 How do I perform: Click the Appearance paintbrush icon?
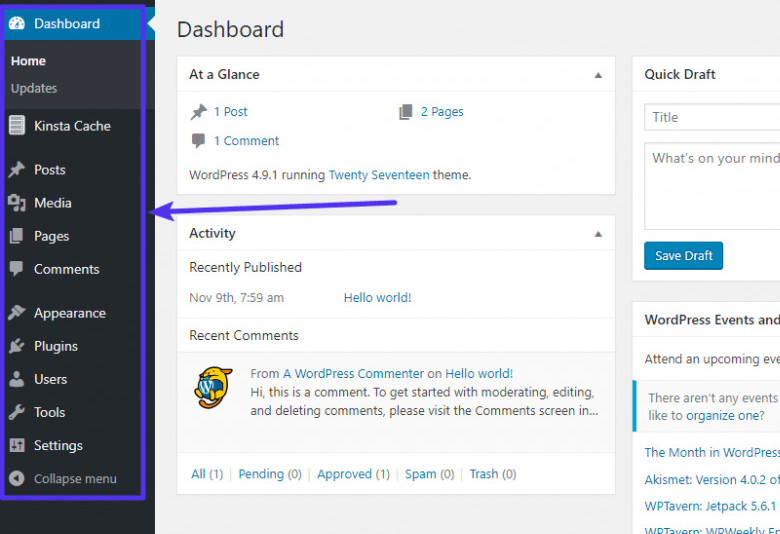click(x=16, y=313)
